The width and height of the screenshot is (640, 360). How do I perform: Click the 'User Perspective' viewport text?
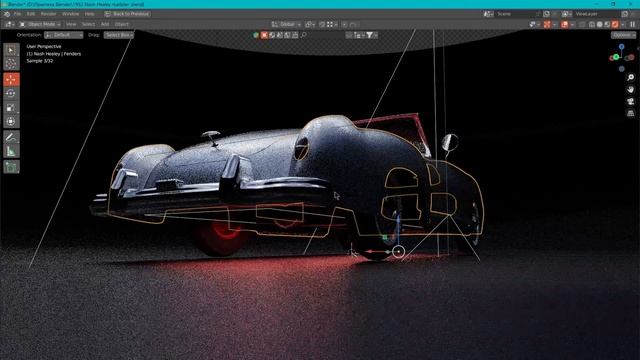44,47
